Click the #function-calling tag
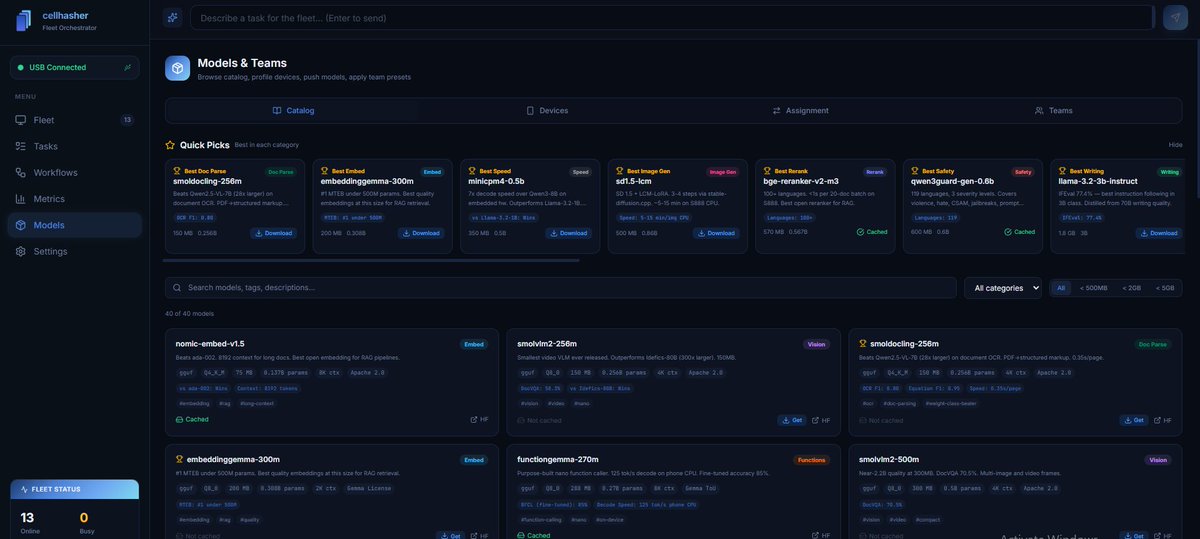 541,520
